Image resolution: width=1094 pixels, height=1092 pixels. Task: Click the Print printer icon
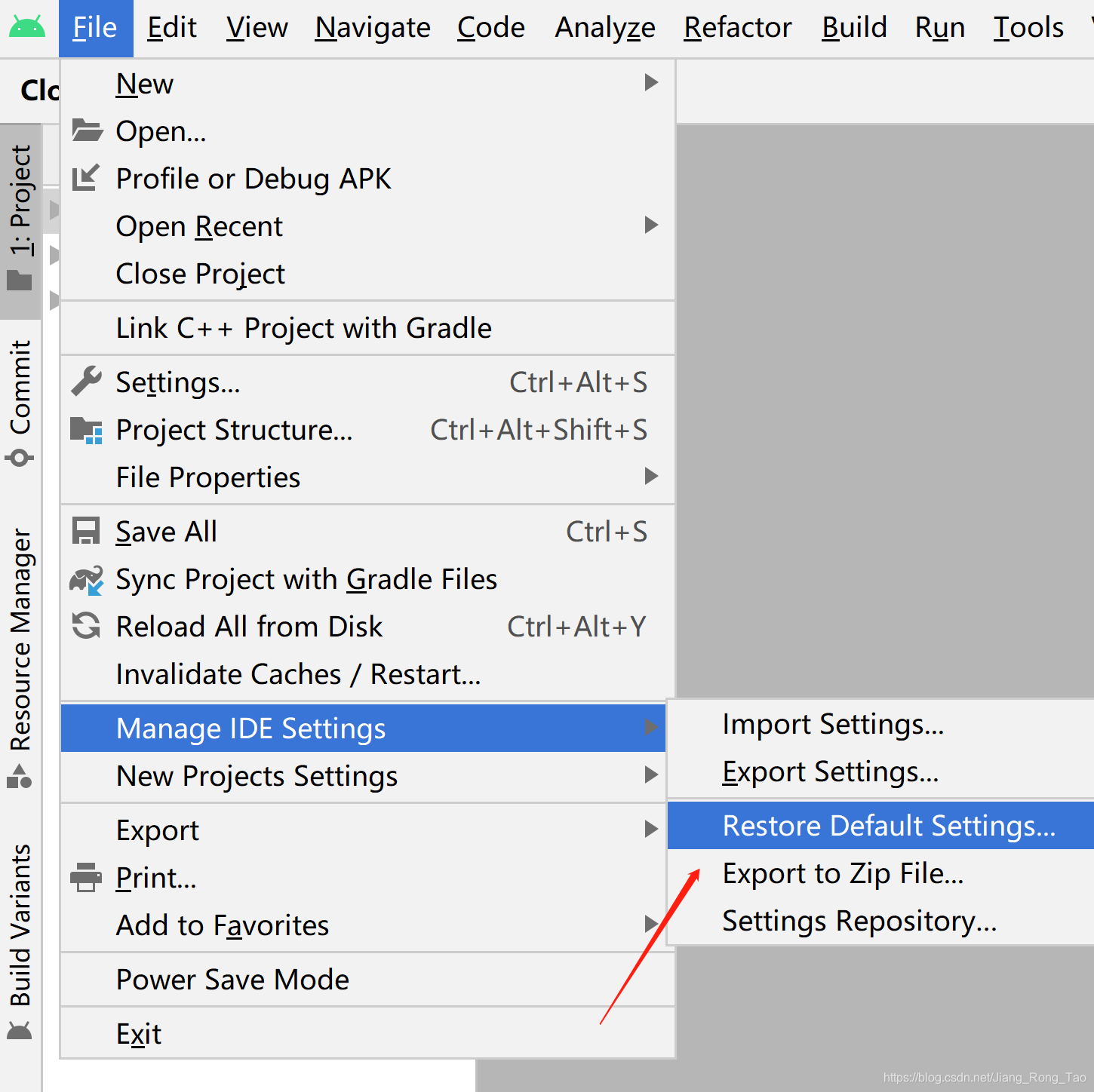tap(86, 878)
